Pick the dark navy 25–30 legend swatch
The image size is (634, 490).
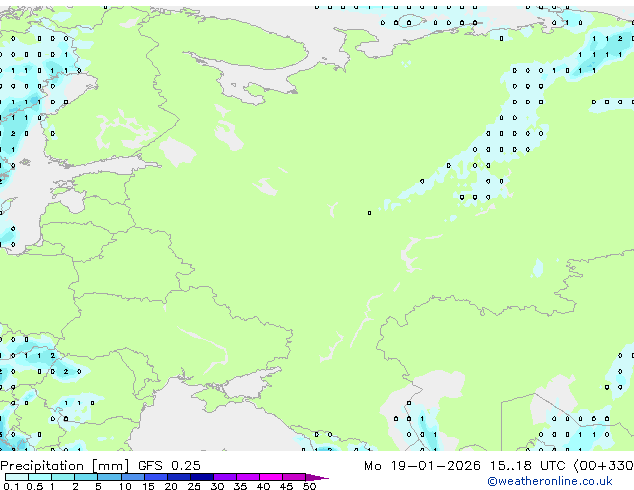click(x=201, y=477)
